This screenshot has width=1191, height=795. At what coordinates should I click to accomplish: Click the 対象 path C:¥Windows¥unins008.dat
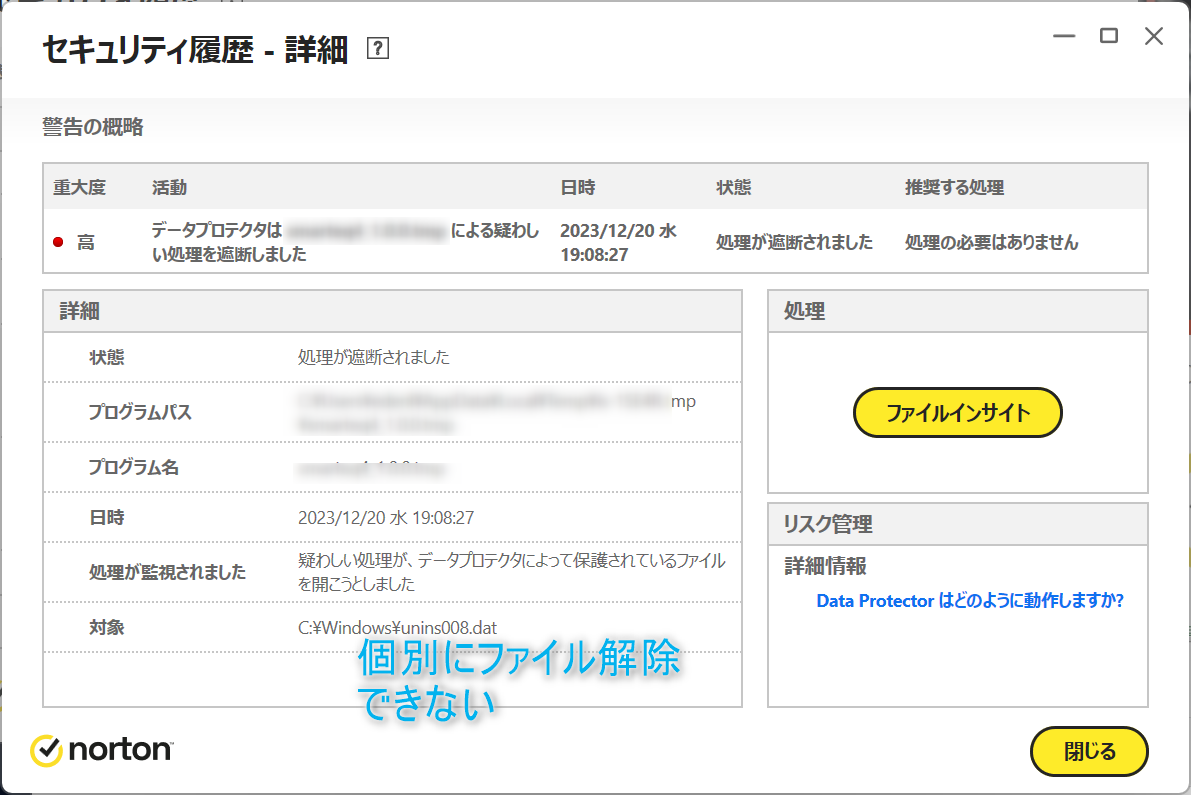(397, 628)
